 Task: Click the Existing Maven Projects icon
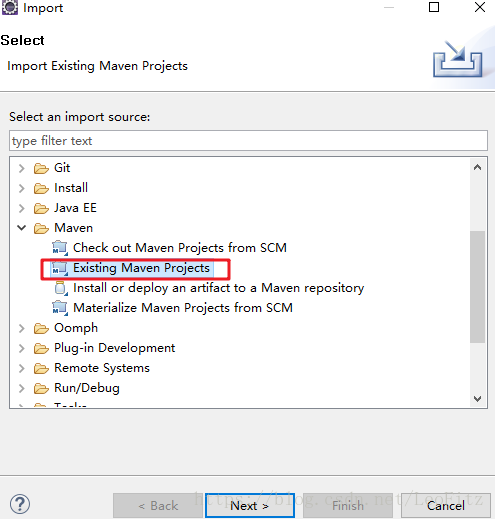(x=60, y=268)
